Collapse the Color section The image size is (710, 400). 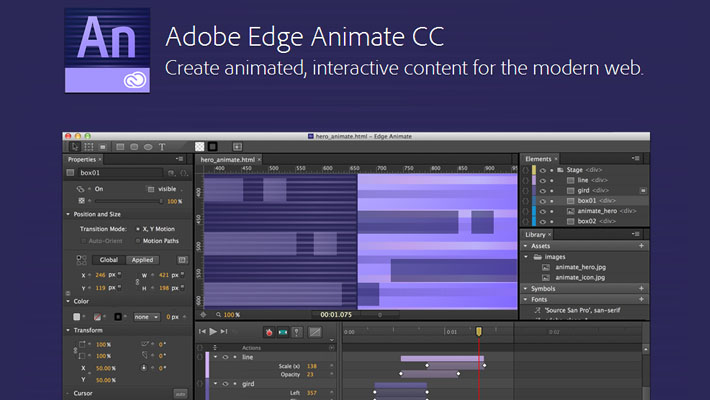point(68,301)
